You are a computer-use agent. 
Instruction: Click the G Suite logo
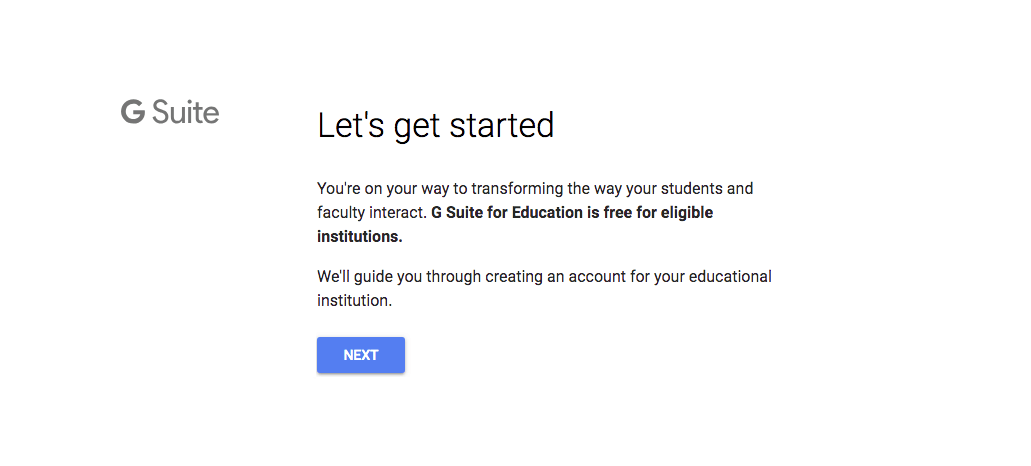coord(170,112)
